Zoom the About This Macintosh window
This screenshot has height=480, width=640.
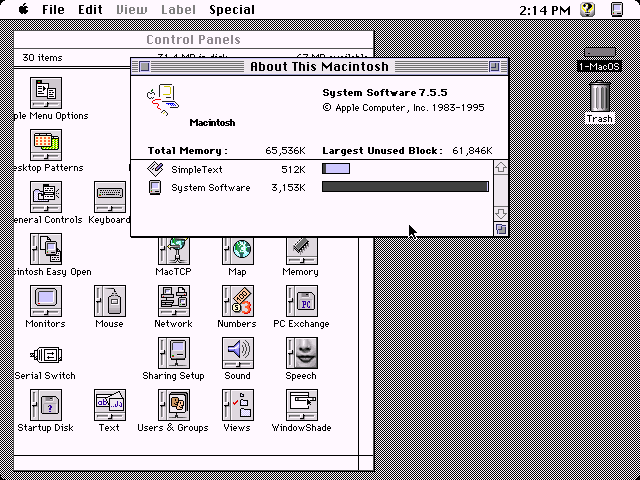click(494, 67)
